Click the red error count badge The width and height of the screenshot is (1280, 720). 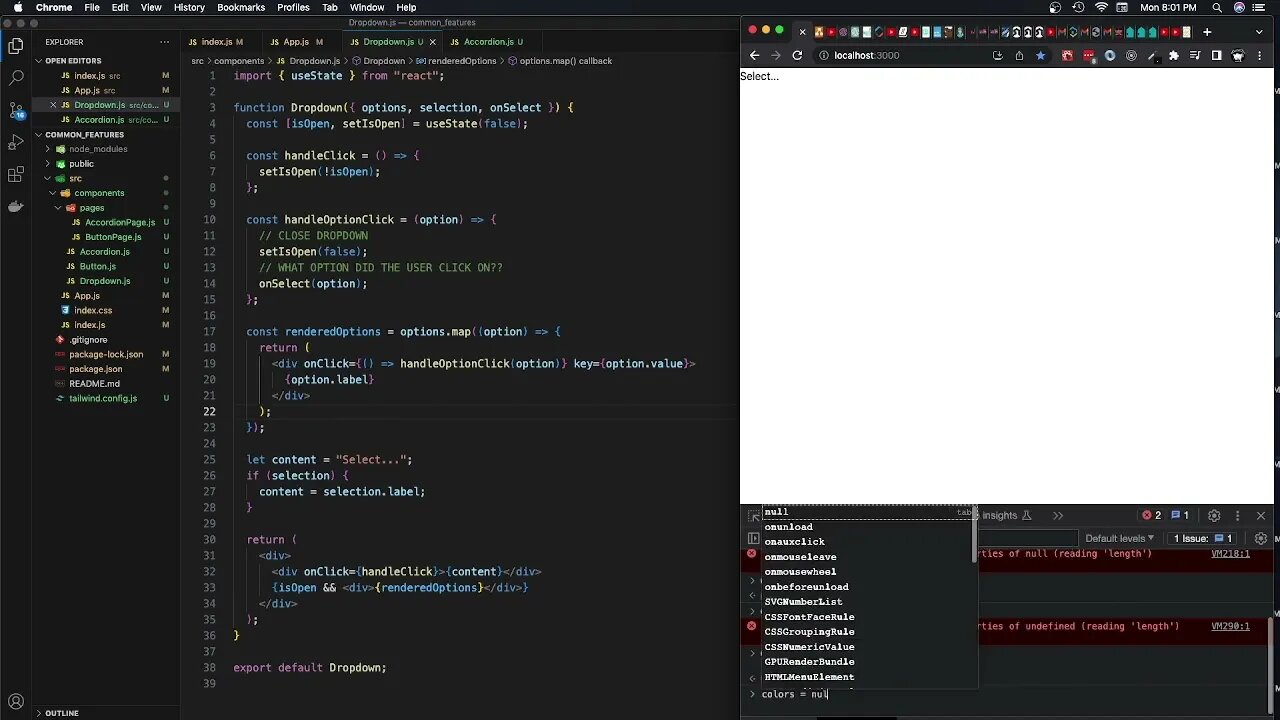pos(1152,515)
